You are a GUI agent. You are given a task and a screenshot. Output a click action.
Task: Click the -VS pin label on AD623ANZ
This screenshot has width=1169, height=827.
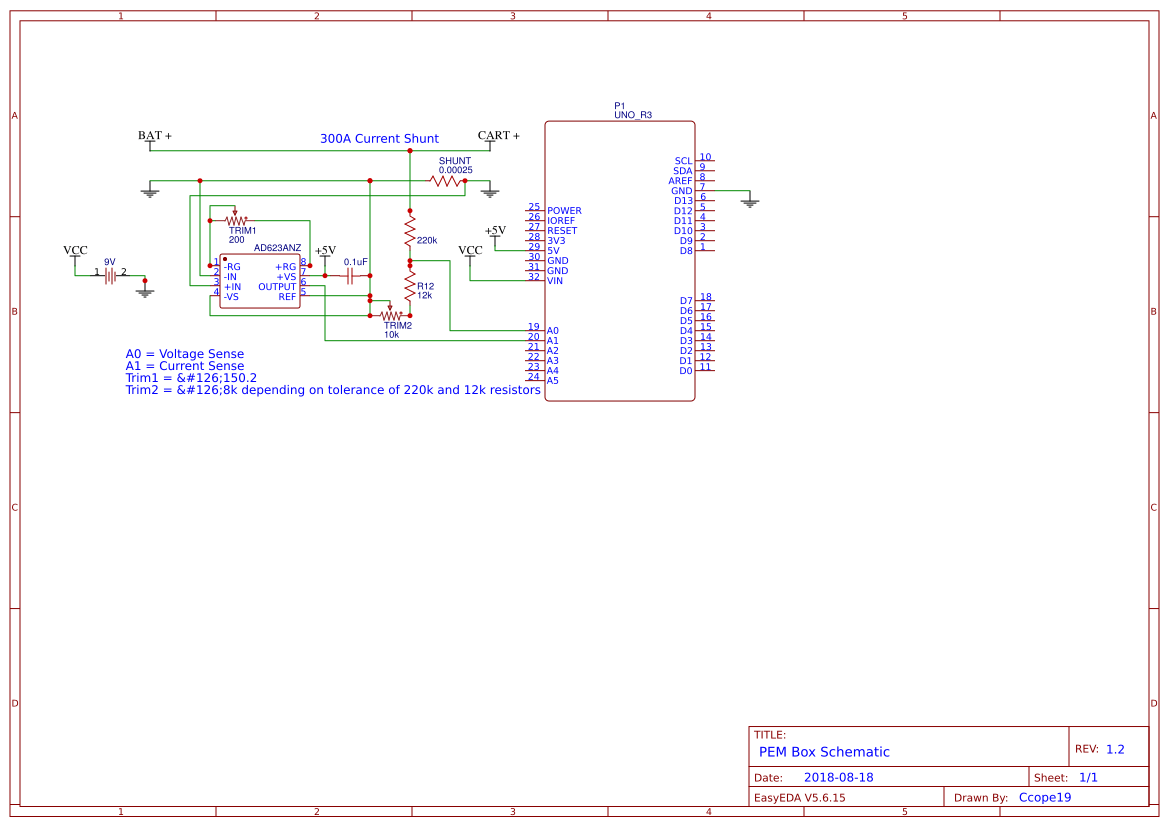pos(231,297)
